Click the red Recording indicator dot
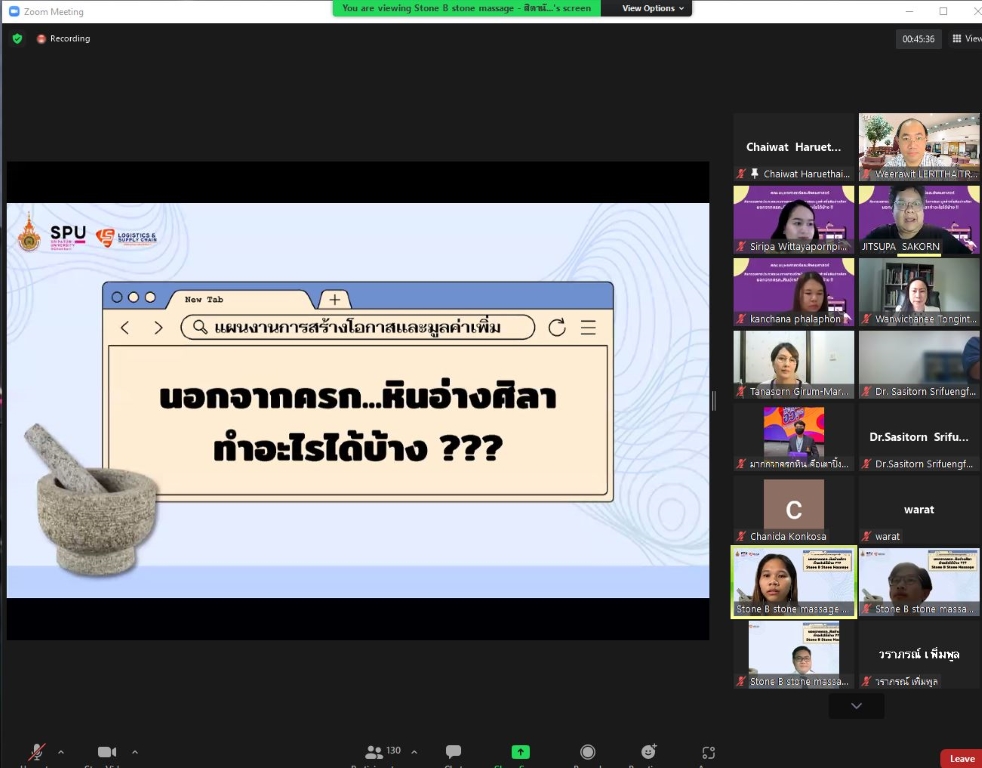The height and width of the screenshot is (768, 982). click(41, 39)
